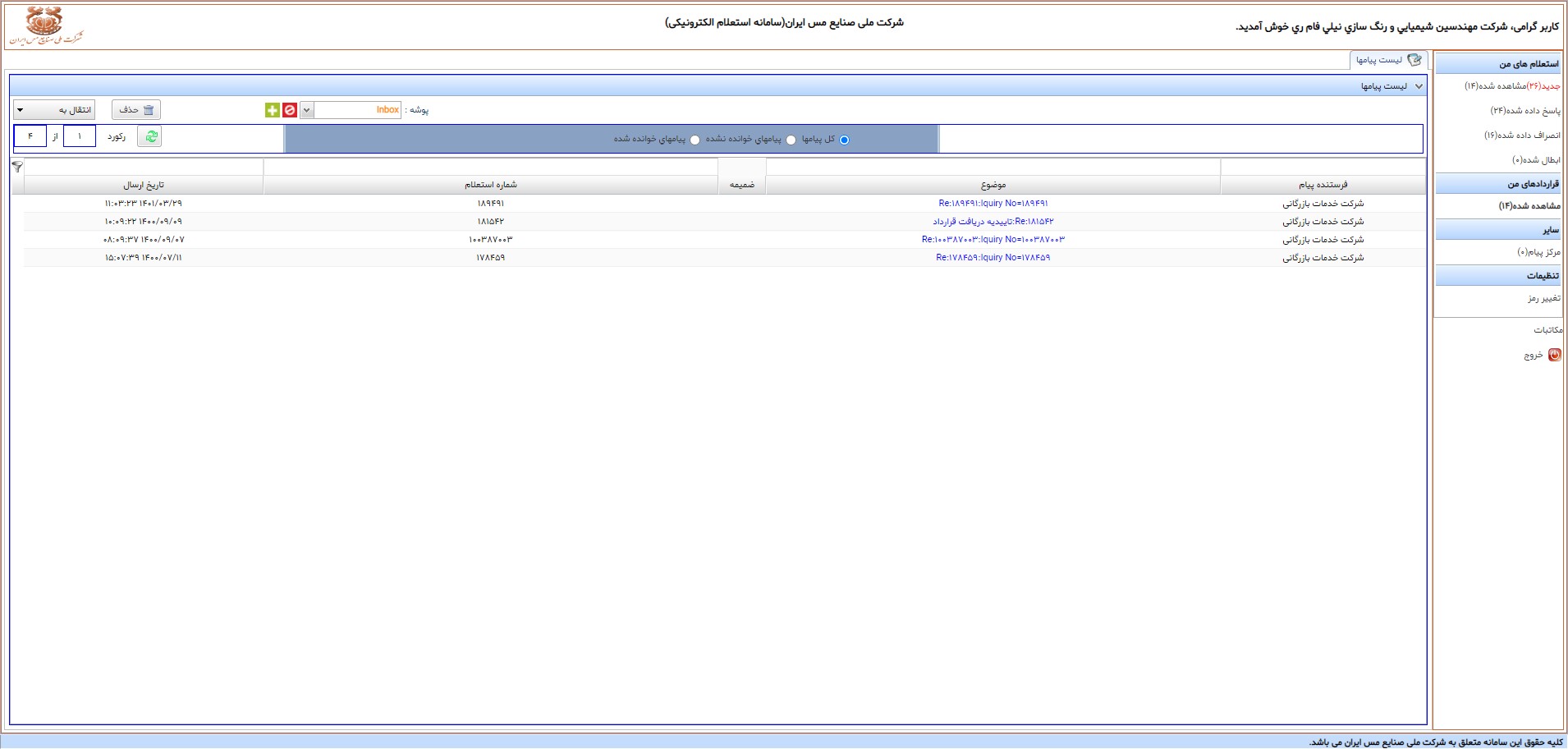Sort by the موضوع column header
This screenshot has width=1568, height=749.
(x=993, y=185)
